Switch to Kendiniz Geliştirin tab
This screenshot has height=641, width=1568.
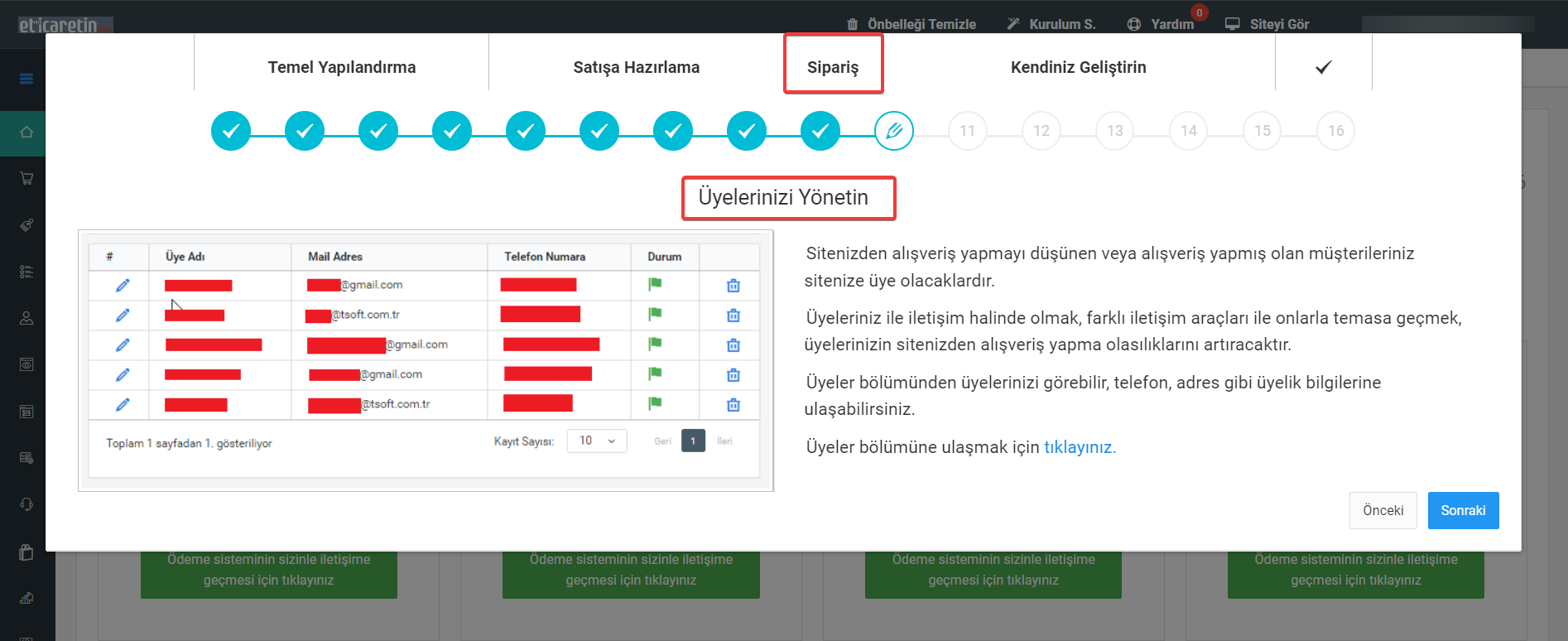(x=1079, y=67)
